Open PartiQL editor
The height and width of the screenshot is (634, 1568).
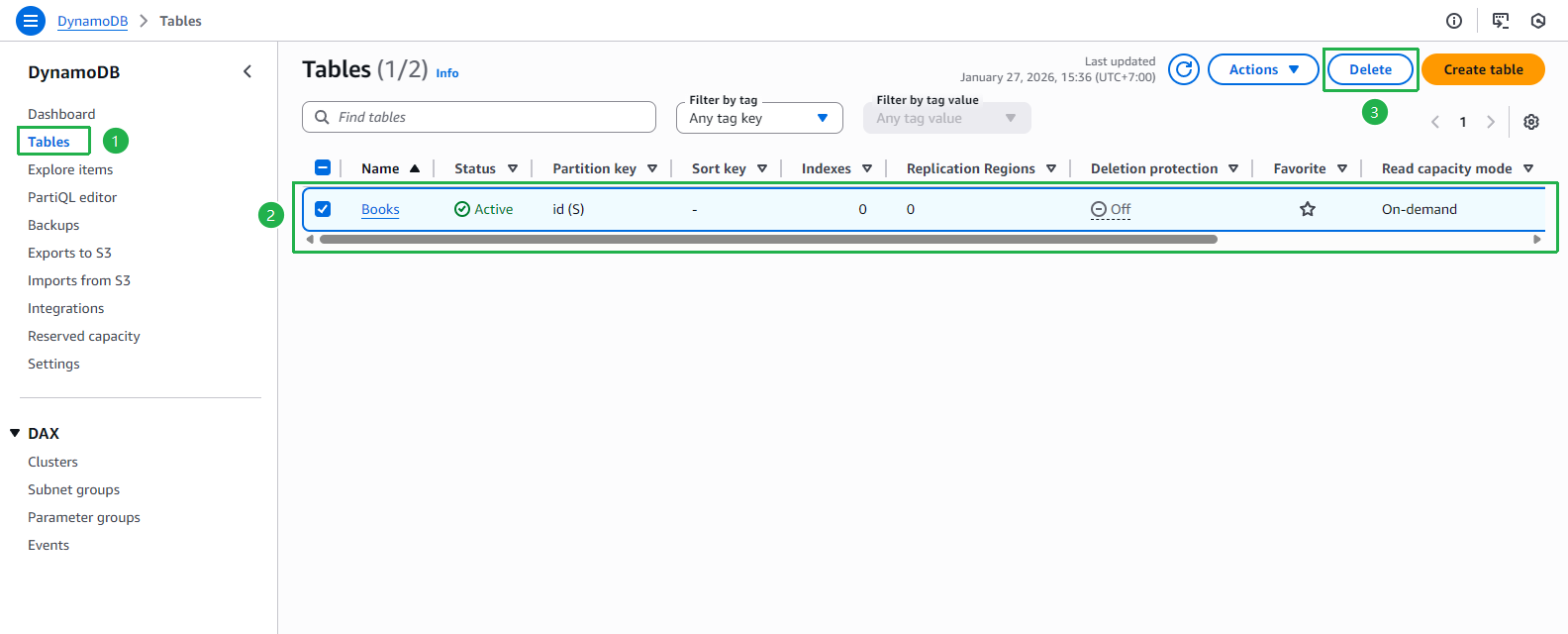click(72, 197)
